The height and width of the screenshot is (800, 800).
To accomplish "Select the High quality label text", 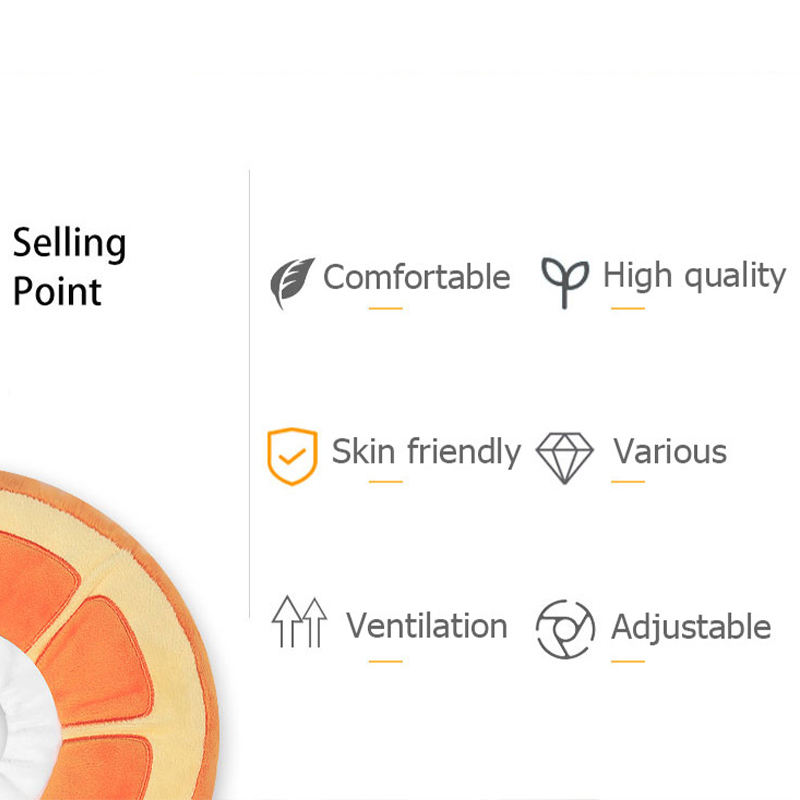I will [x=694, y=276].
